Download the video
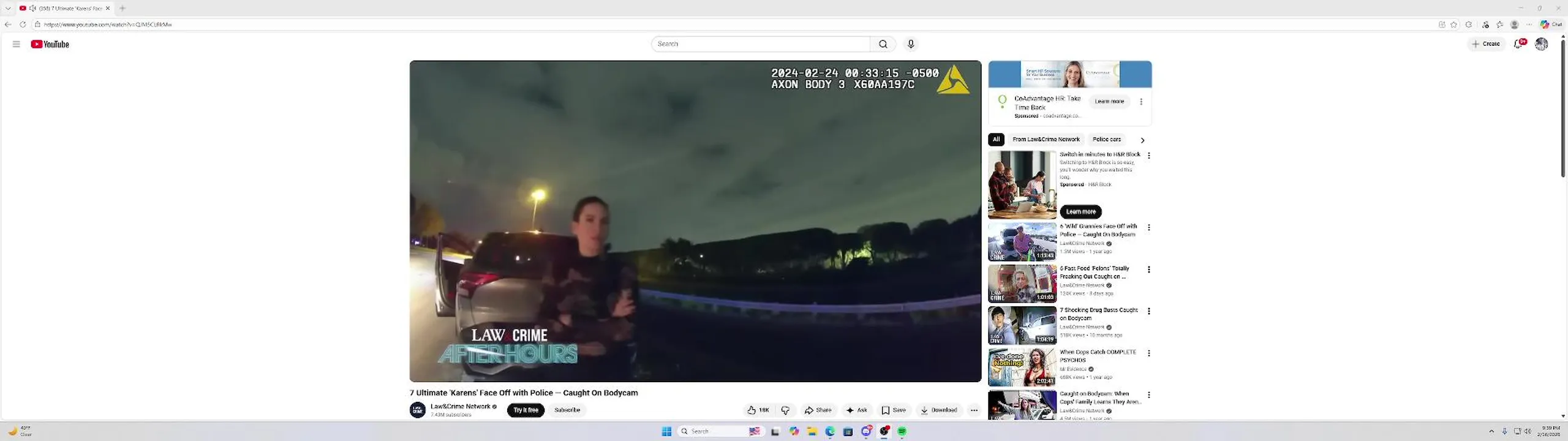The image size is (1568, 441). (939, 410)
